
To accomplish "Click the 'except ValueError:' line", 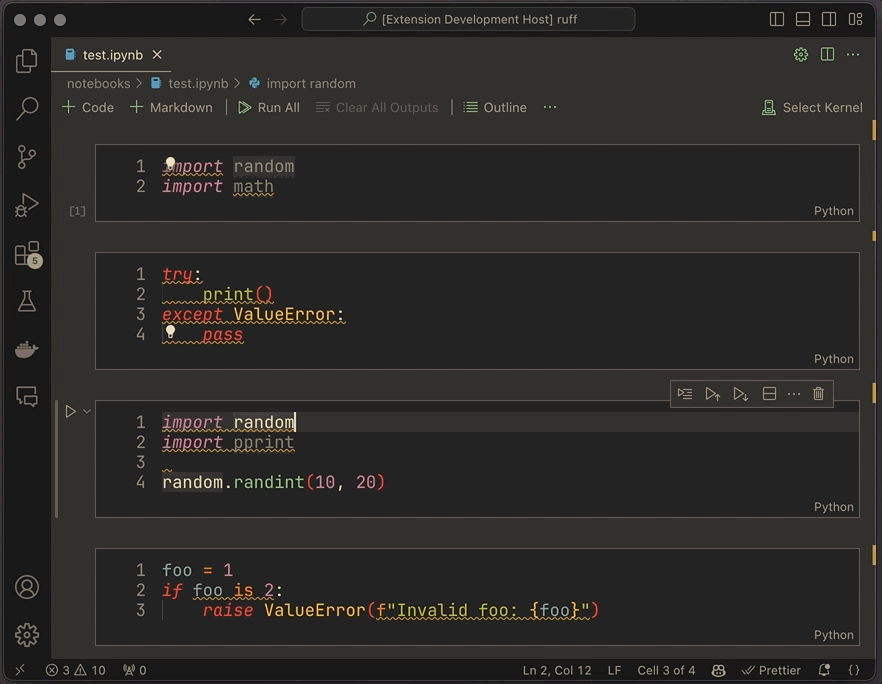I will 253,314.
